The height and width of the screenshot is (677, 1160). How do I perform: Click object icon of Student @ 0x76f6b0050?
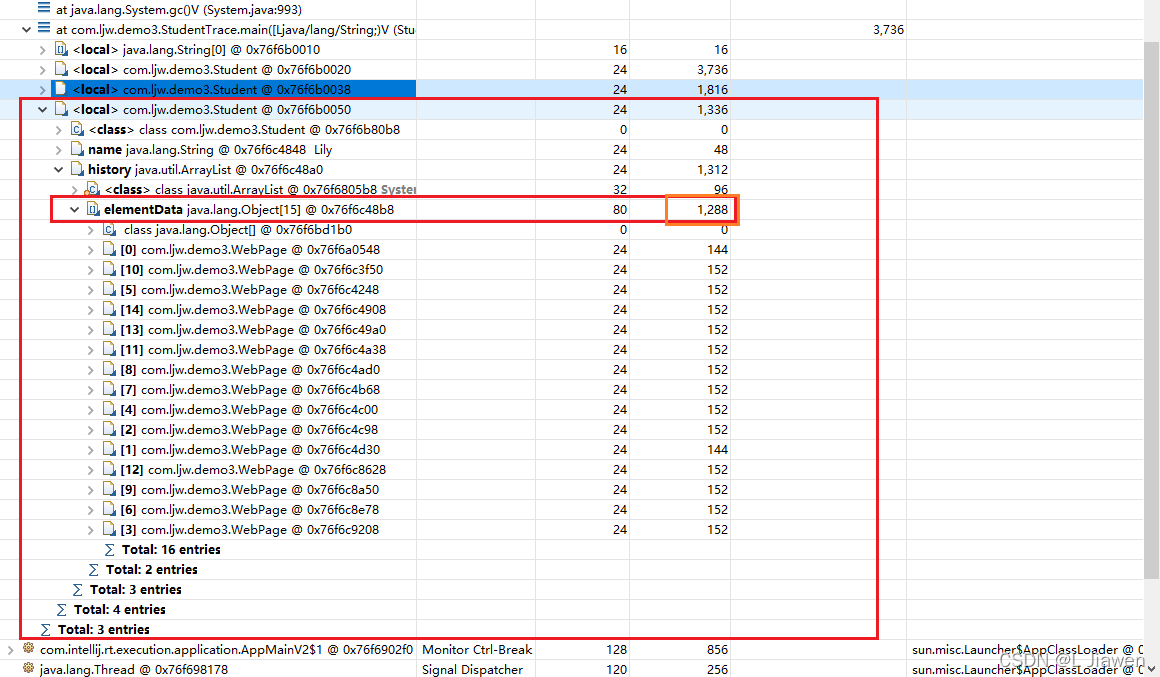click(x=61, y=109)
